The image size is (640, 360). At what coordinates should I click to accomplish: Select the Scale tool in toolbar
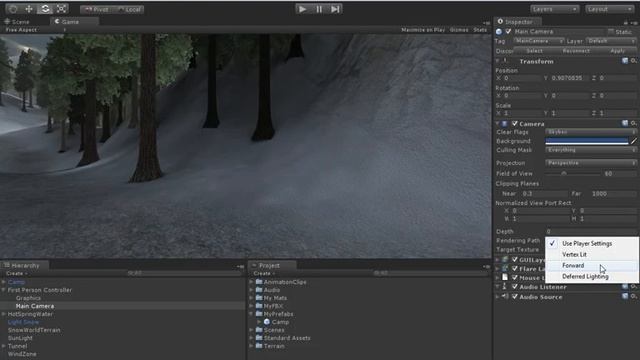pos(61,9)
